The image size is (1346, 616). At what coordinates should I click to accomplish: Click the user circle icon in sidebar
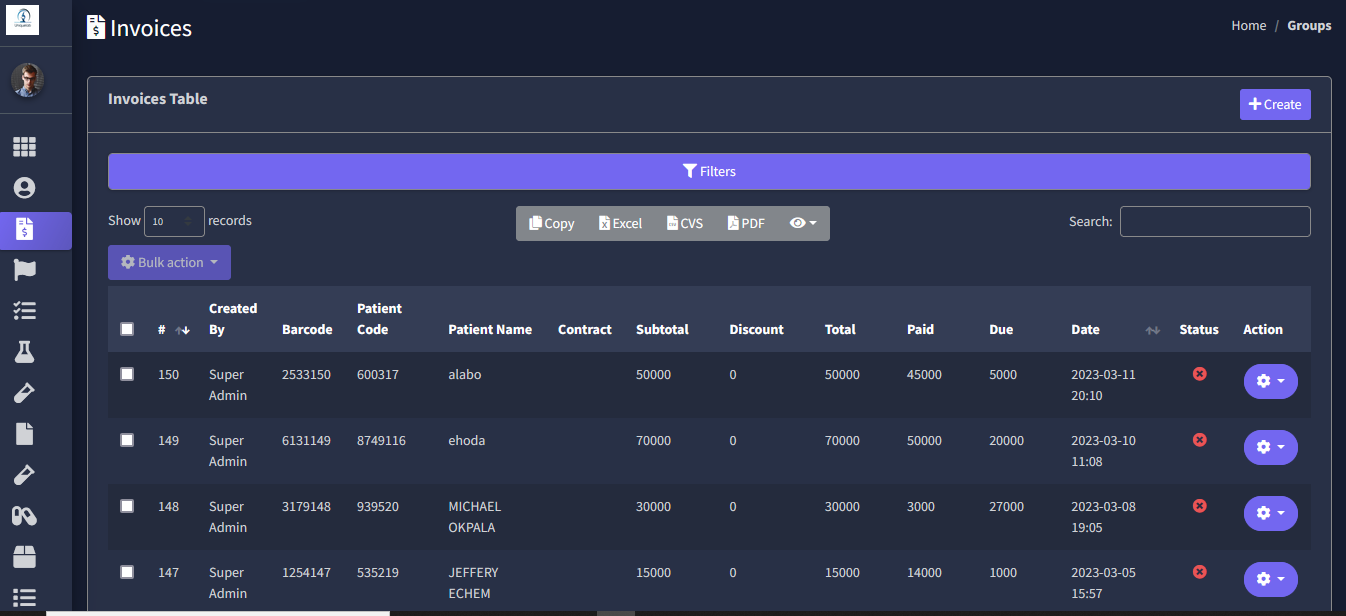click(24, 188)
